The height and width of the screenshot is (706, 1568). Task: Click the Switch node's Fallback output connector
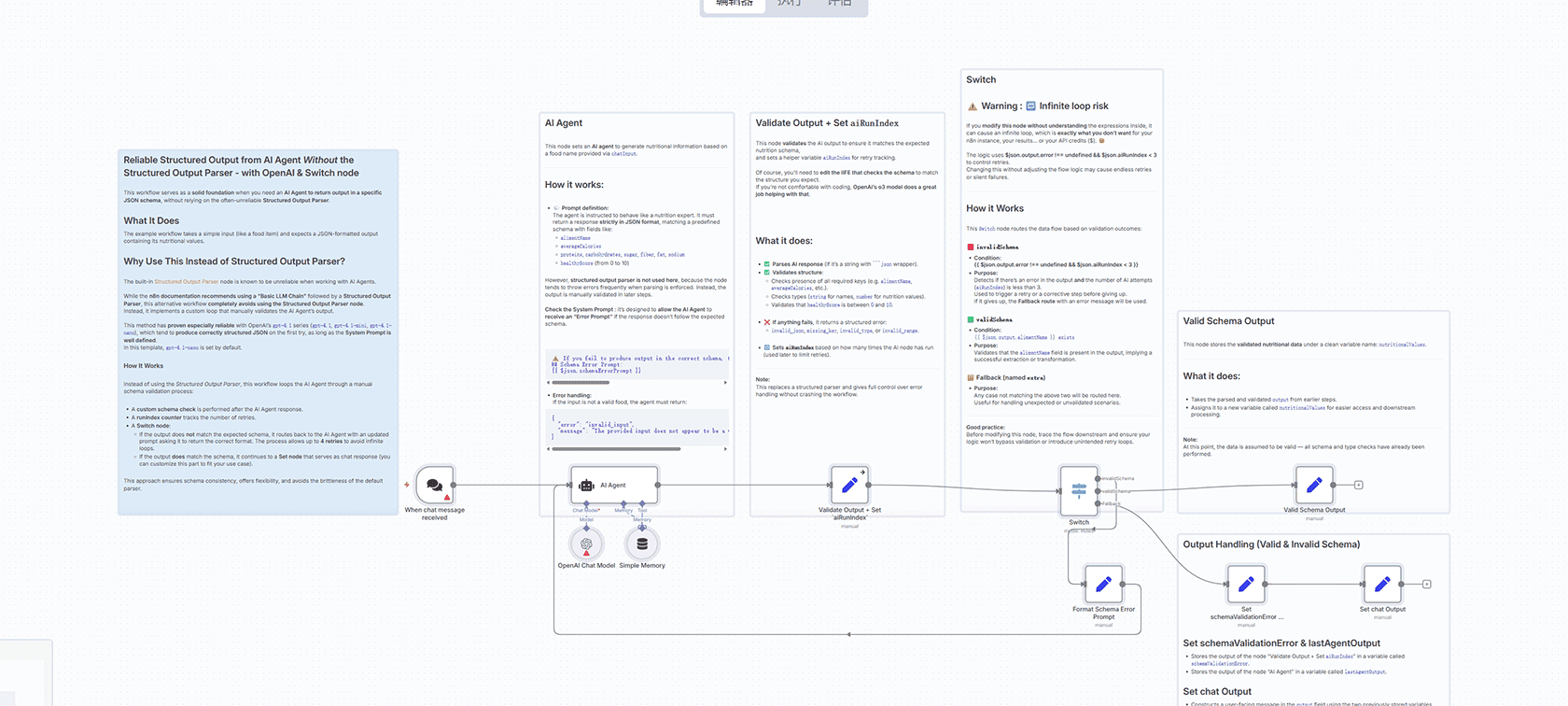[x=1099, y=504]
